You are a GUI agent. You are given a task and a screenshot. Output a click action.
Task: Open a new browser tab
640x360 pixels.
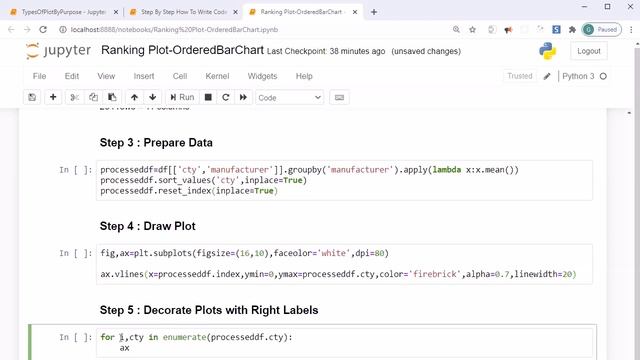point(373,12)
